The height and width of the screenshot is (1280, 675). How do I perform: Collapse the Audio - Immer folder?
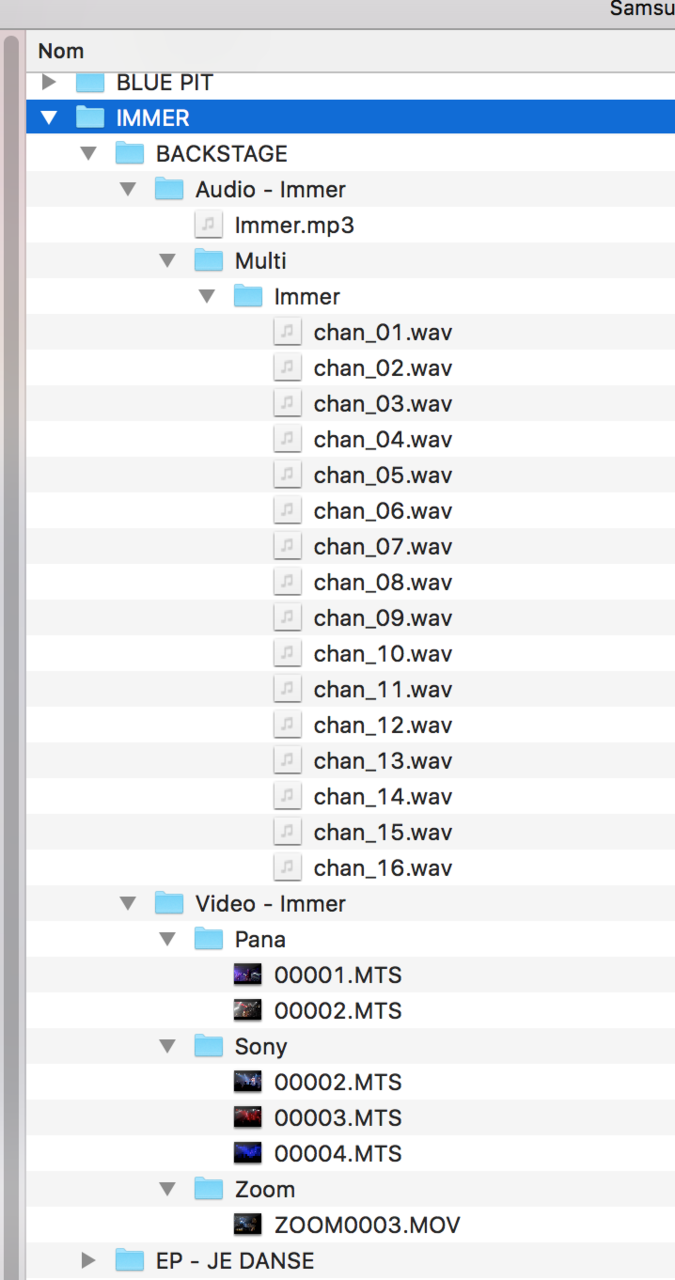(x=128, y=189)
